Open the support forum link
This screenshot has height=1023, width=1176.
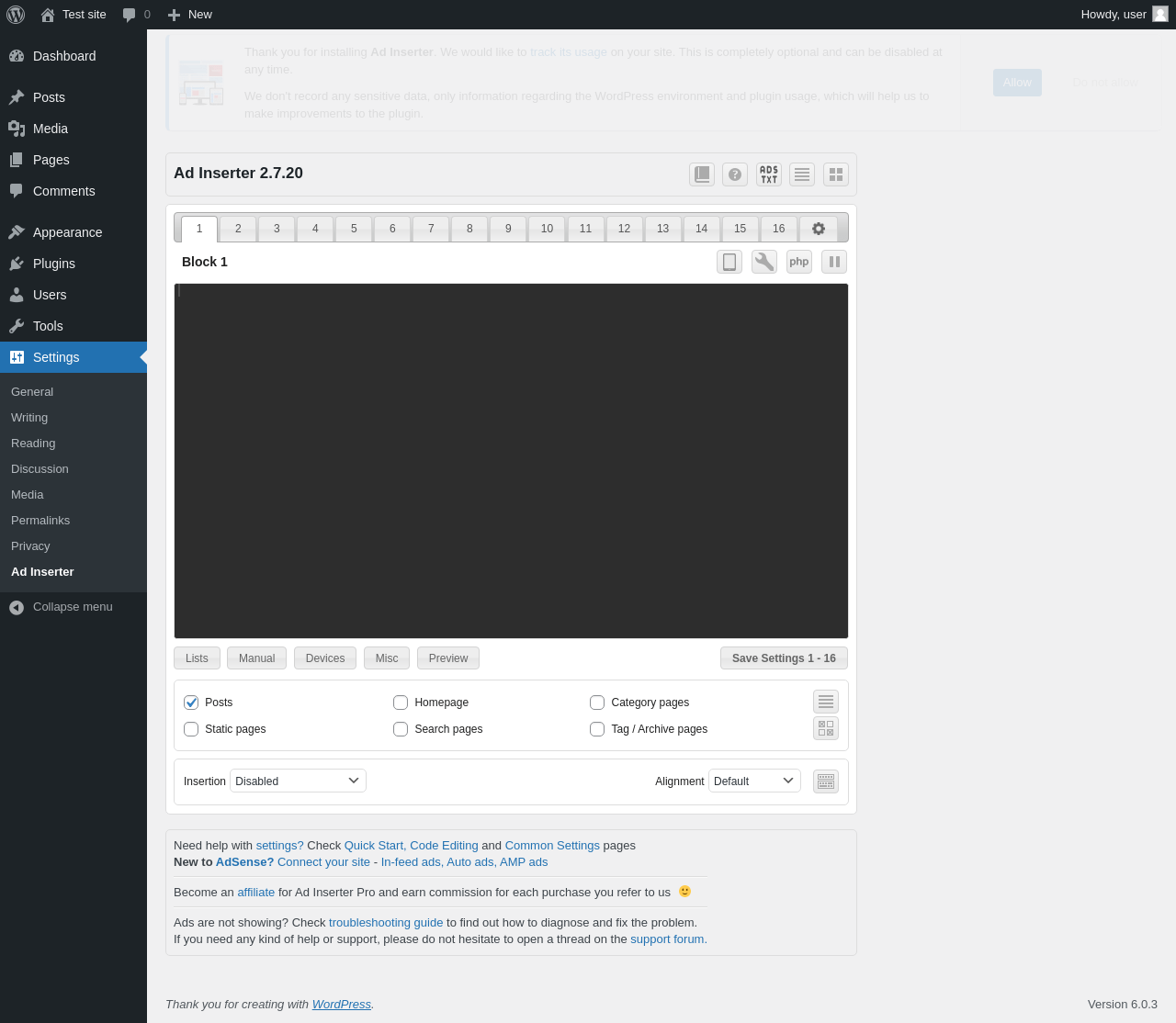(669, 939)
